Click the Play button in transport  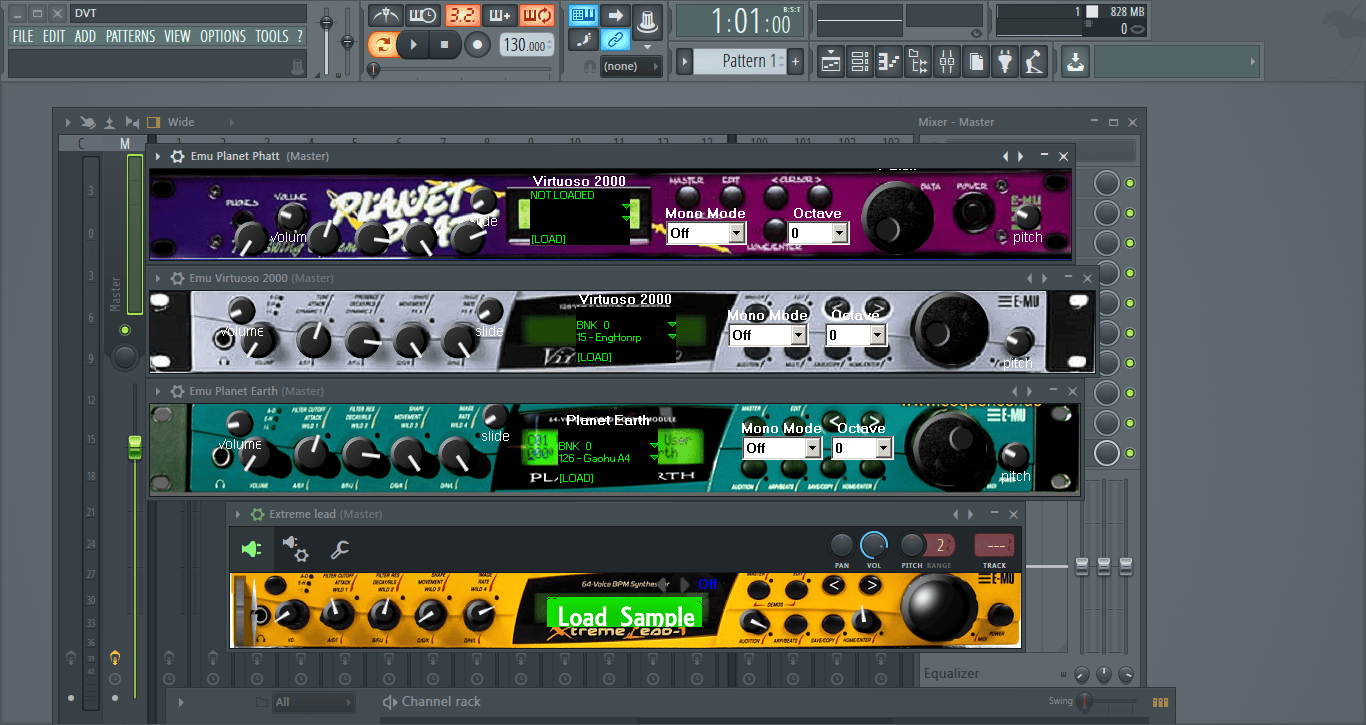(412, 44)
